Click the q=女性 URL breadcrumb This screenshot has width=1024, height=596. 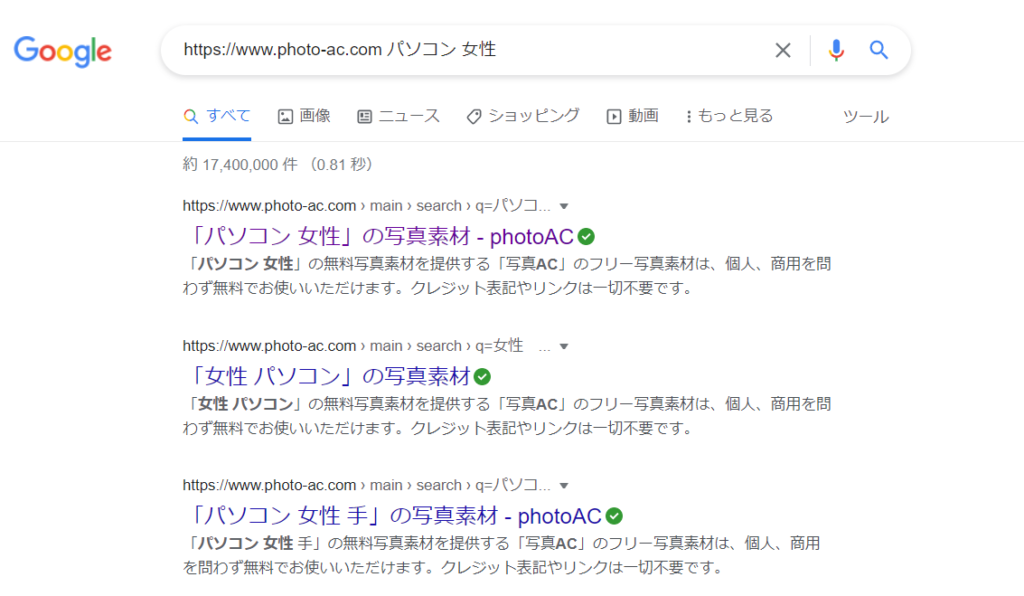coord(366,346)
